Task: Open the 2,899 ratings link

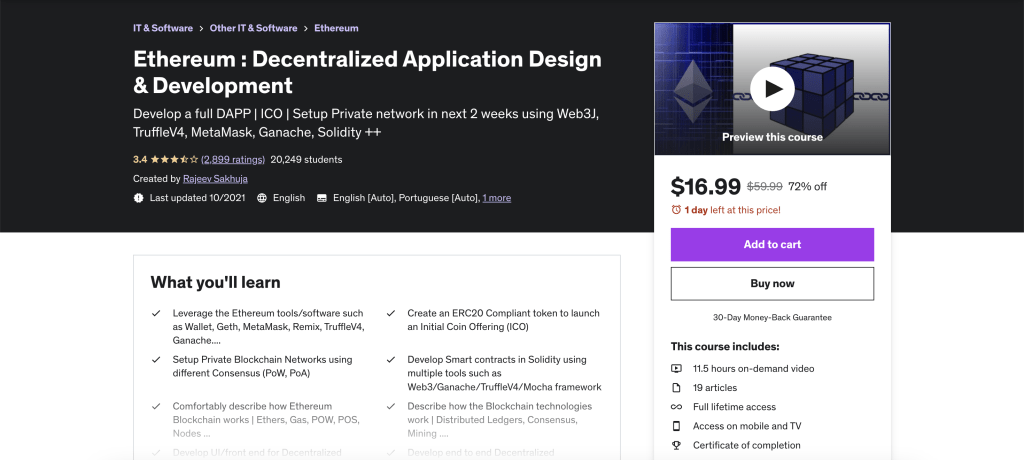Action: [x=233, y=159]
